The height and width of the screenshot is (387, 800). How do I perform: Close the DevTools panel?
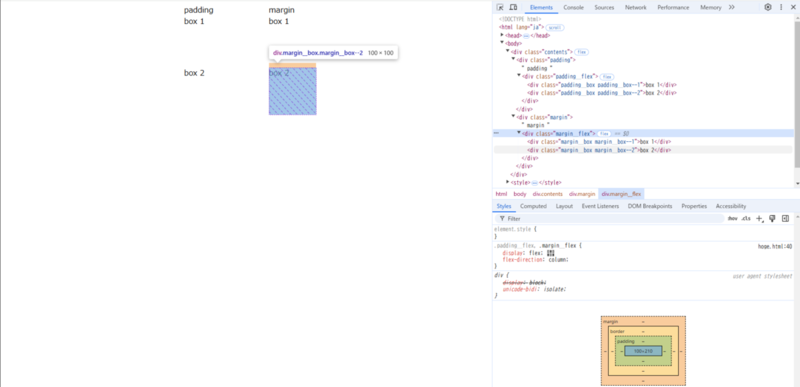click(x=793, y=7)
